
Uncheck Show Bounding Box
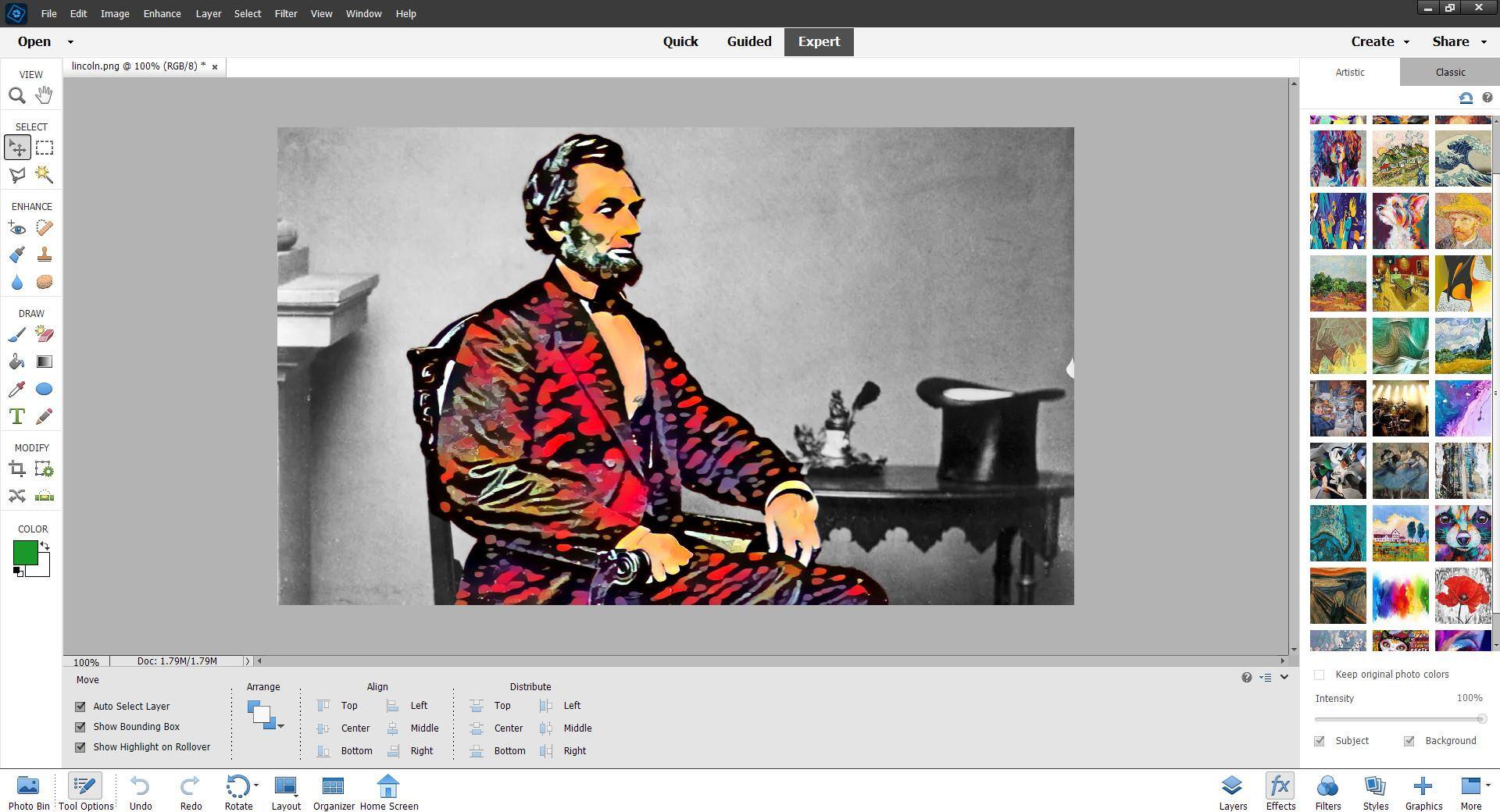[x=80, y=727]
